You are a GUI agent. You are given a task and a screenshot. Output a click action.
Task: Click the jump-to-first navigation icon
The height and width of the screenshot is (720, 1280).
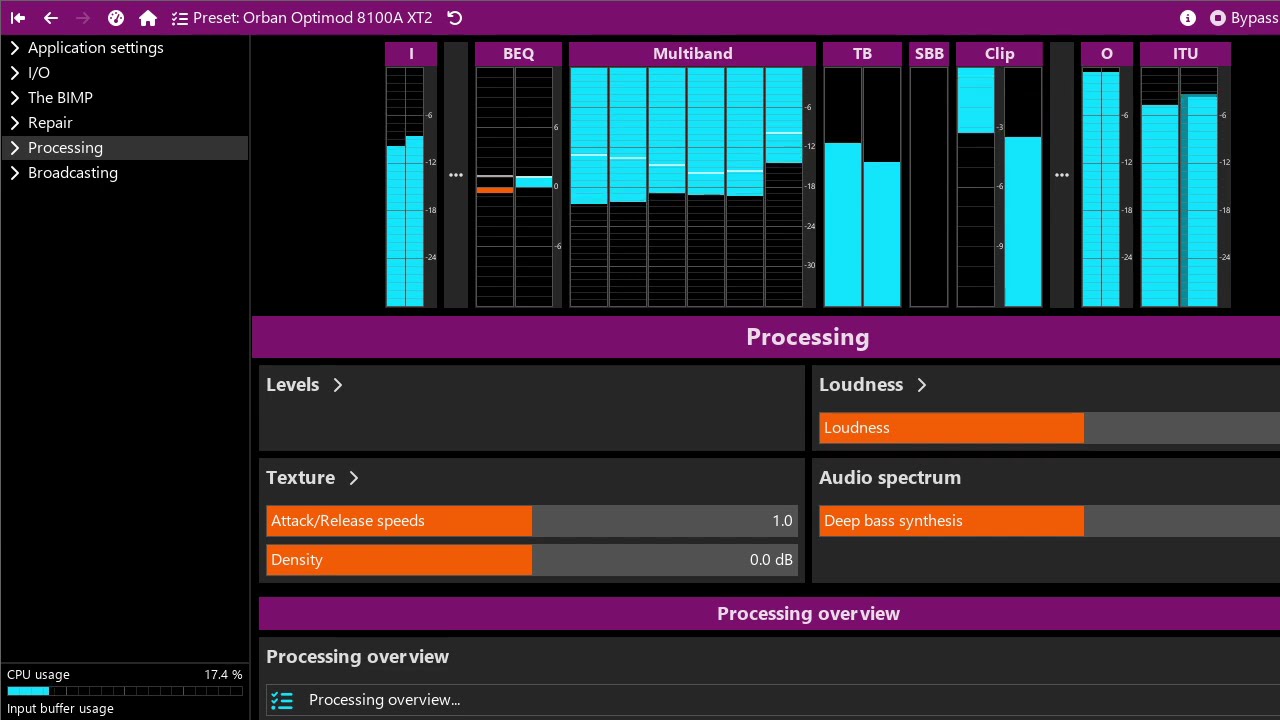(x=18, y=18)
